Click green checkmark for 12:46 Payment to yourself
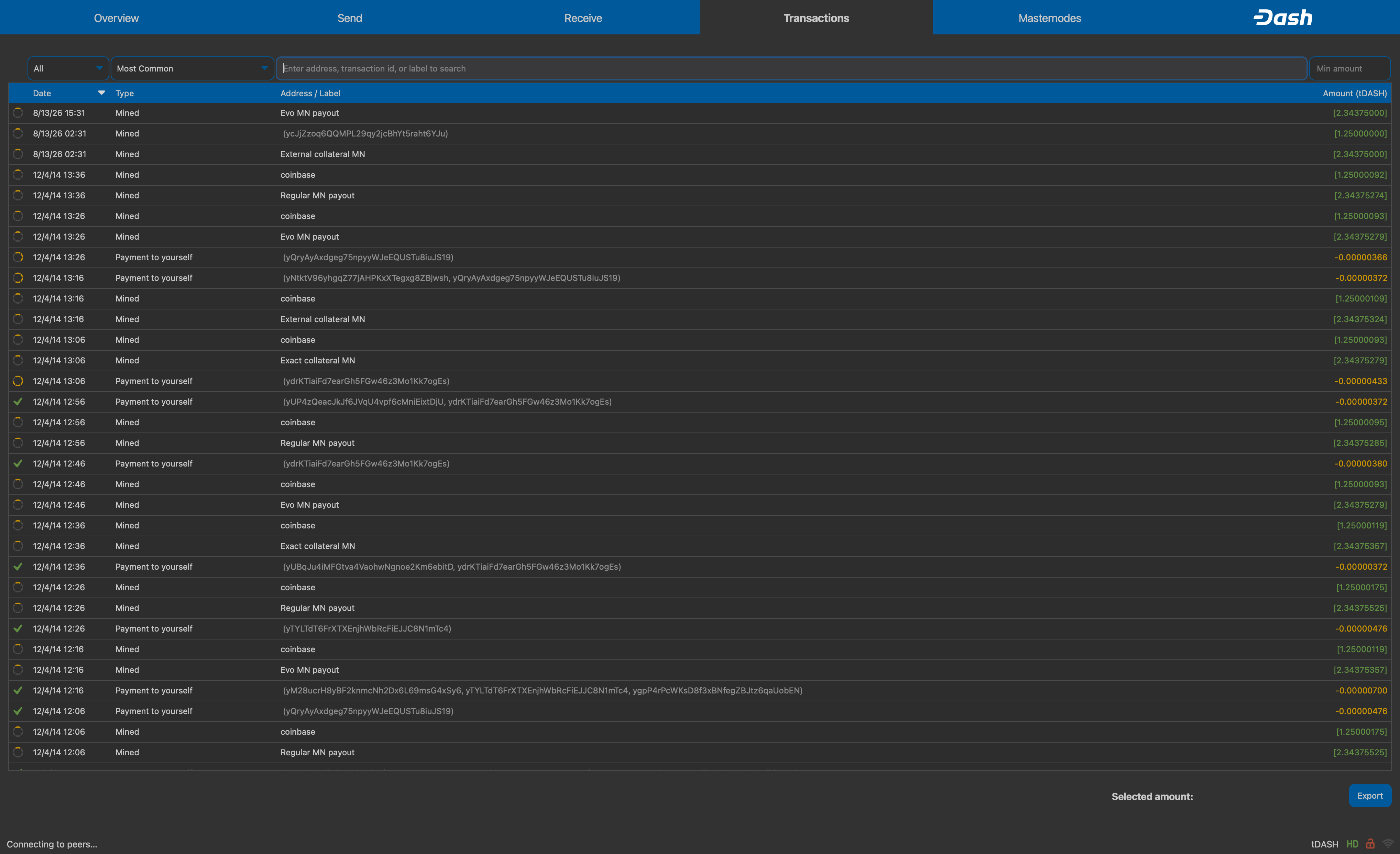 pos(18,464)
